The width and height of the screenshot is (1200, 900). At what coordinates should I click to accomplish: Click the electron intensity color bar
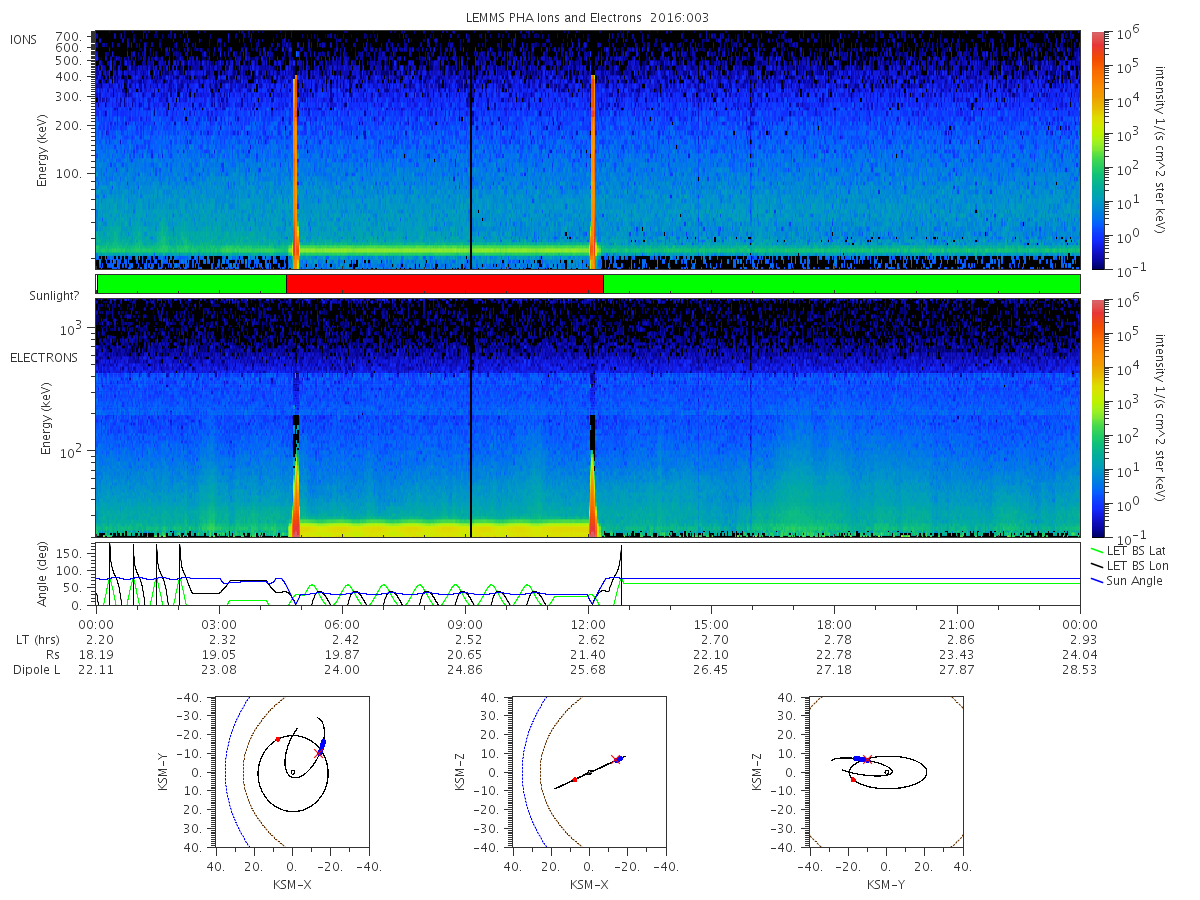[x=1097, y=418]
